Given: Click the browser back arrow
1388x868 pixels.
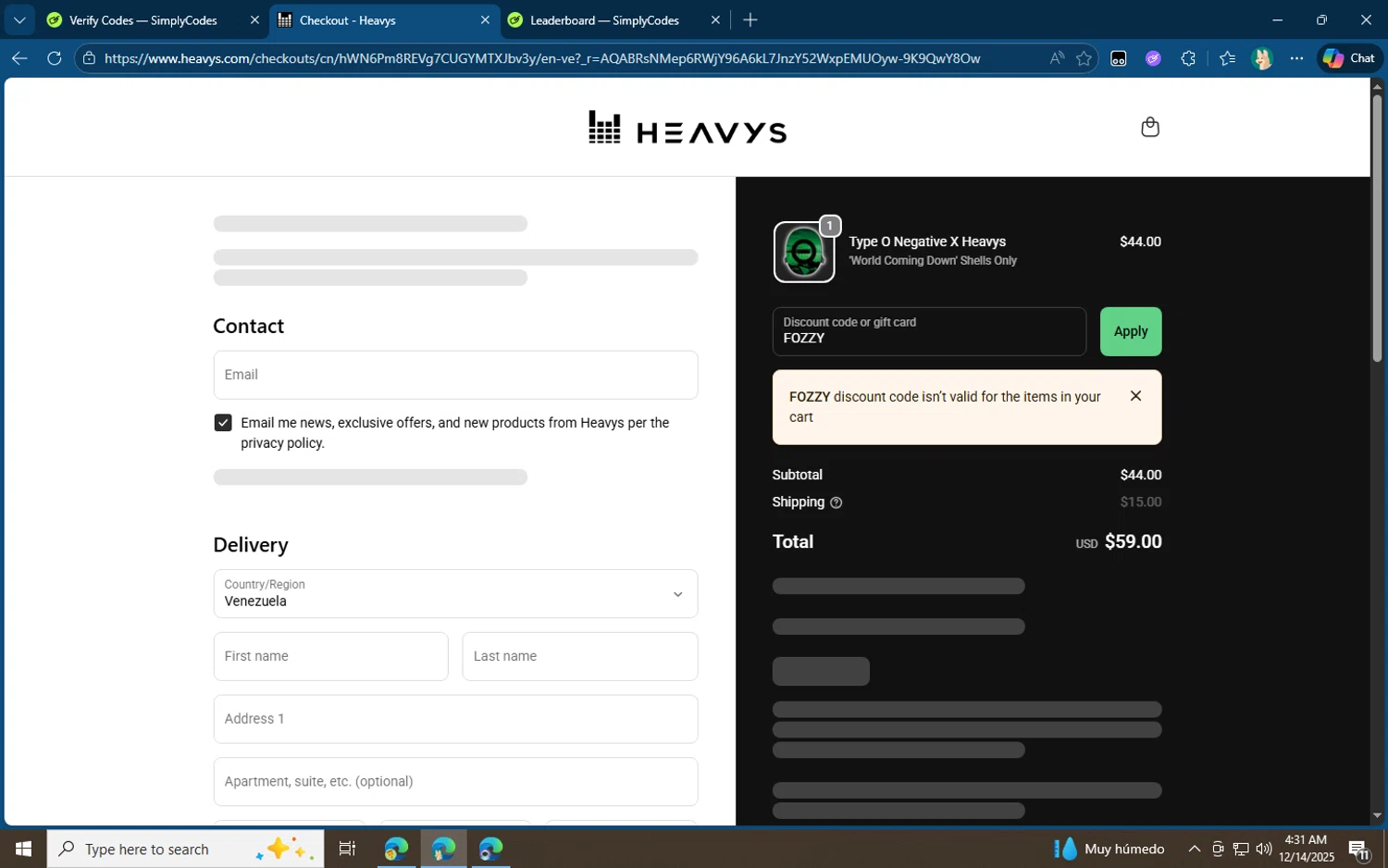Looking at the screenshot, I should point(19,58).
